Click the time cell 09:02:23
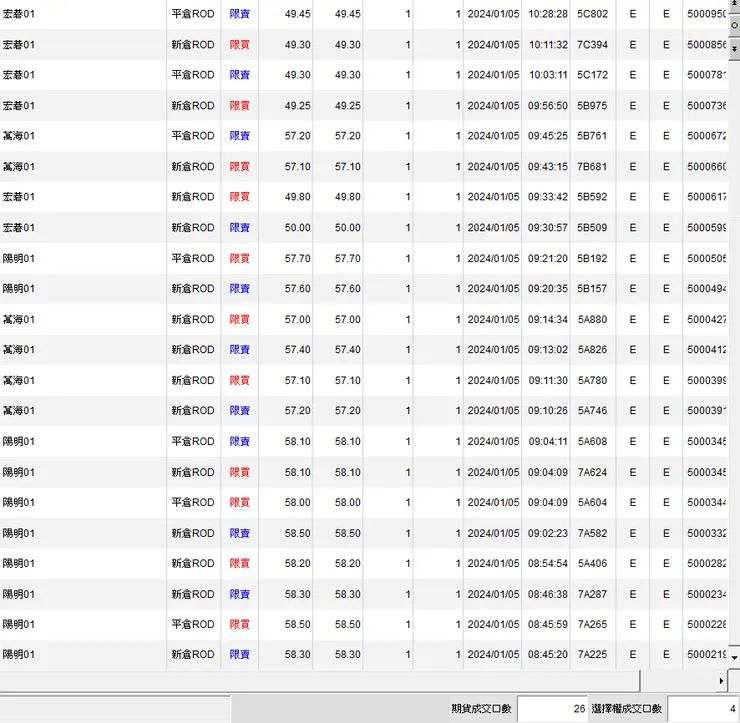Viewport: 740px width, 723px height. click(548, 533)
